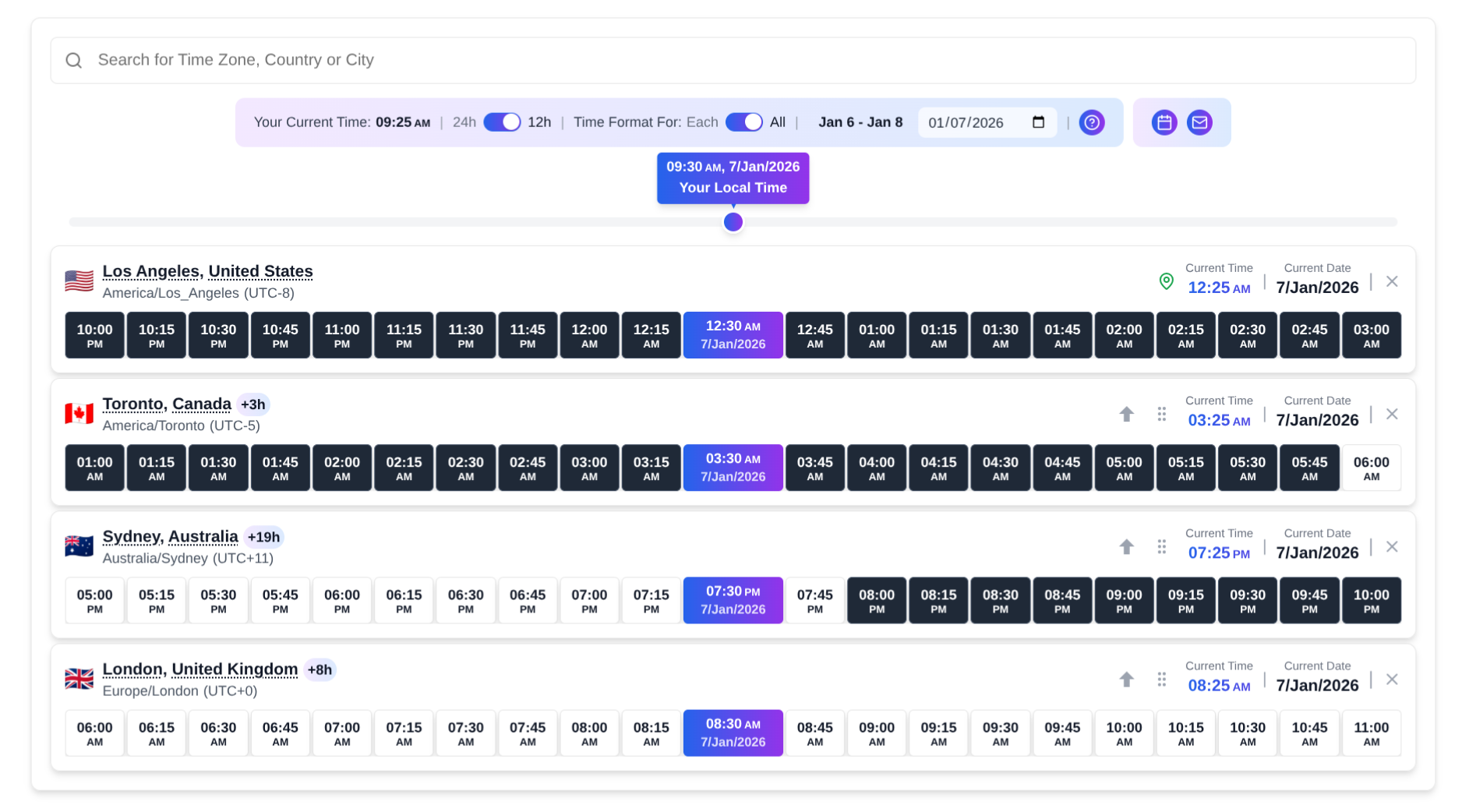Click the search magnifier icon

pos(74,60)
